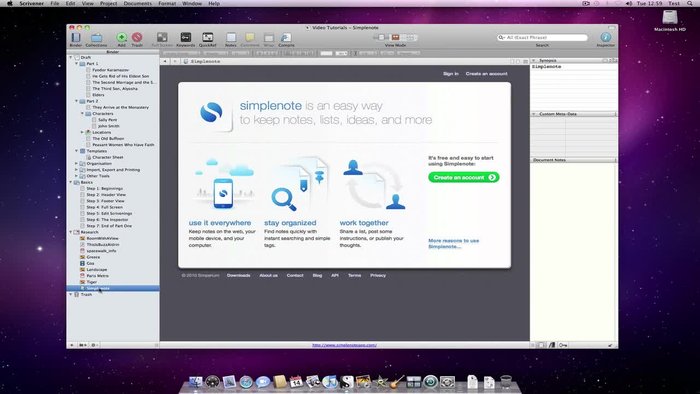Select Sally Pent character document
Image resolution: width=700 pixels, height=394 pixels.
(107, 120)
